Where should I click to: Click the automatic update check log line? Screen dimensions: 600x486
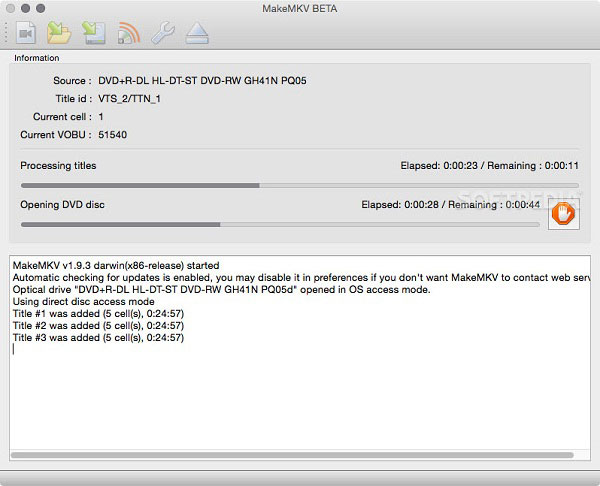click(x=301, y=277)
